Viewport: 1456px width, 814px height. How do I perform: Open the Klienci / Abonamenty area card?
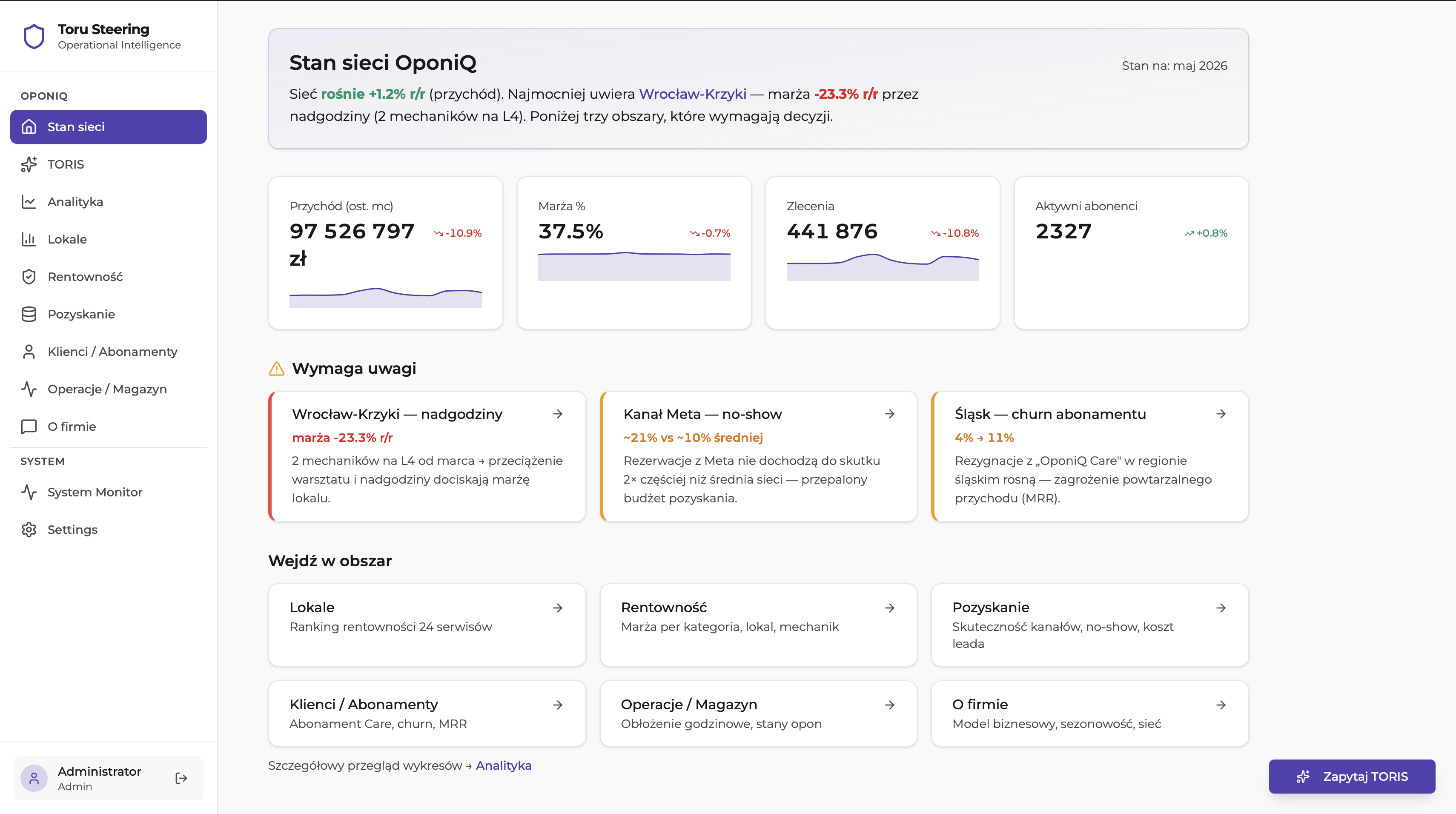click(x=427, y=714)
